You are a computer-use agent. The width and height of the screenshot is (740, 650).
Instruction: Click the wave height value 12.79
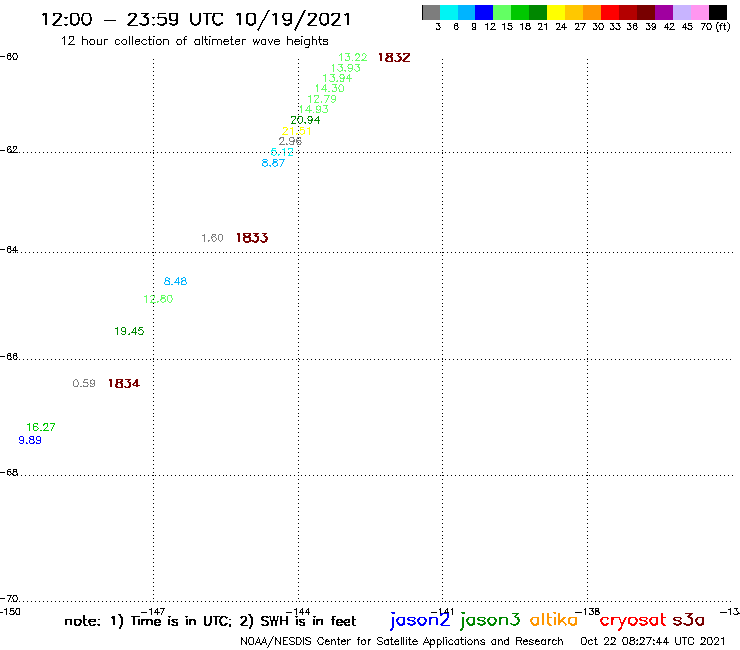pos(322,99)
